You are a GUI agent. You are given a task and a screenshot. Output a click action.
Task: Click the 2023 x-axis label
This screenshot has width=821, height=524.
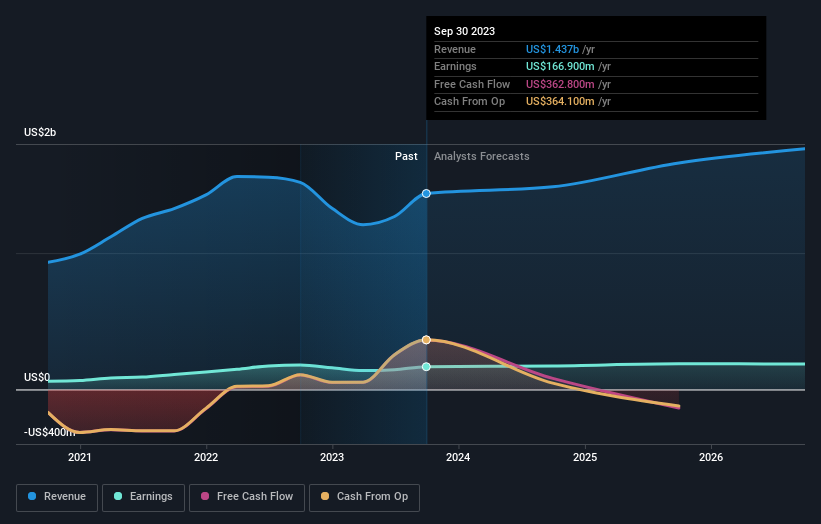(x=332, y=458)
